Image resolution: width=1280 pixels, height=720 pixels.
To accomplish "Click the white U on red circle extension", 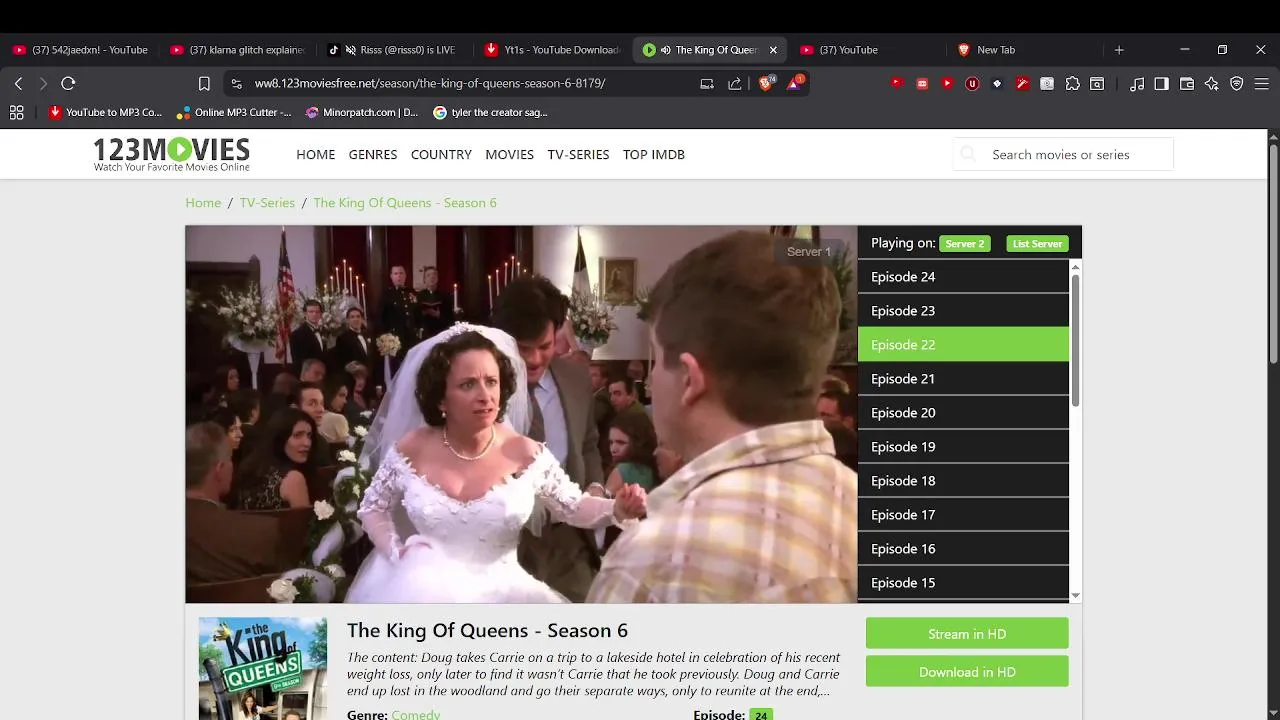I will [972, 84].
